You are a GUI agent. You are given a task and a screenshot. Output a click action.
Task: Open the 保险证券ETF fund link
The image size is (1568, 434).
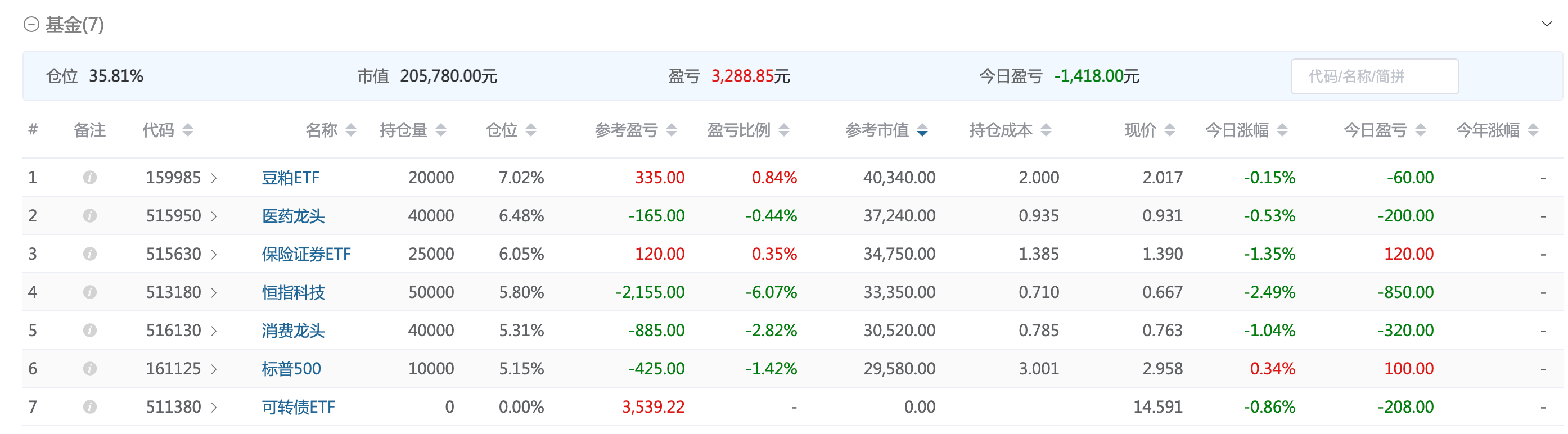click(x=305, y=254)
